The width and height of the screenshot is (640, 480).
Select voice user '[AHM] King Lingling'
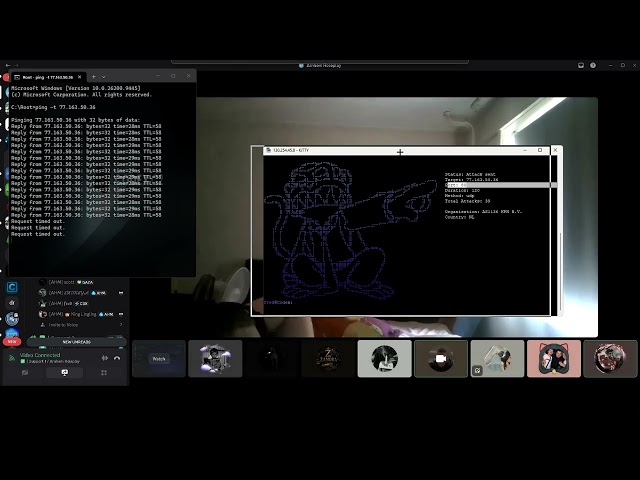82,314
